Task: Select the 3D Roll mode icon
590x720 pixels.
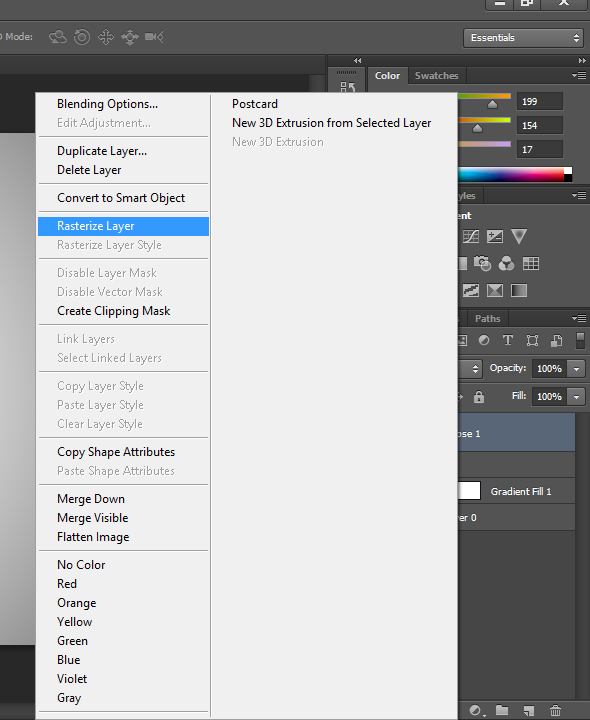Action: click(82, 37)
